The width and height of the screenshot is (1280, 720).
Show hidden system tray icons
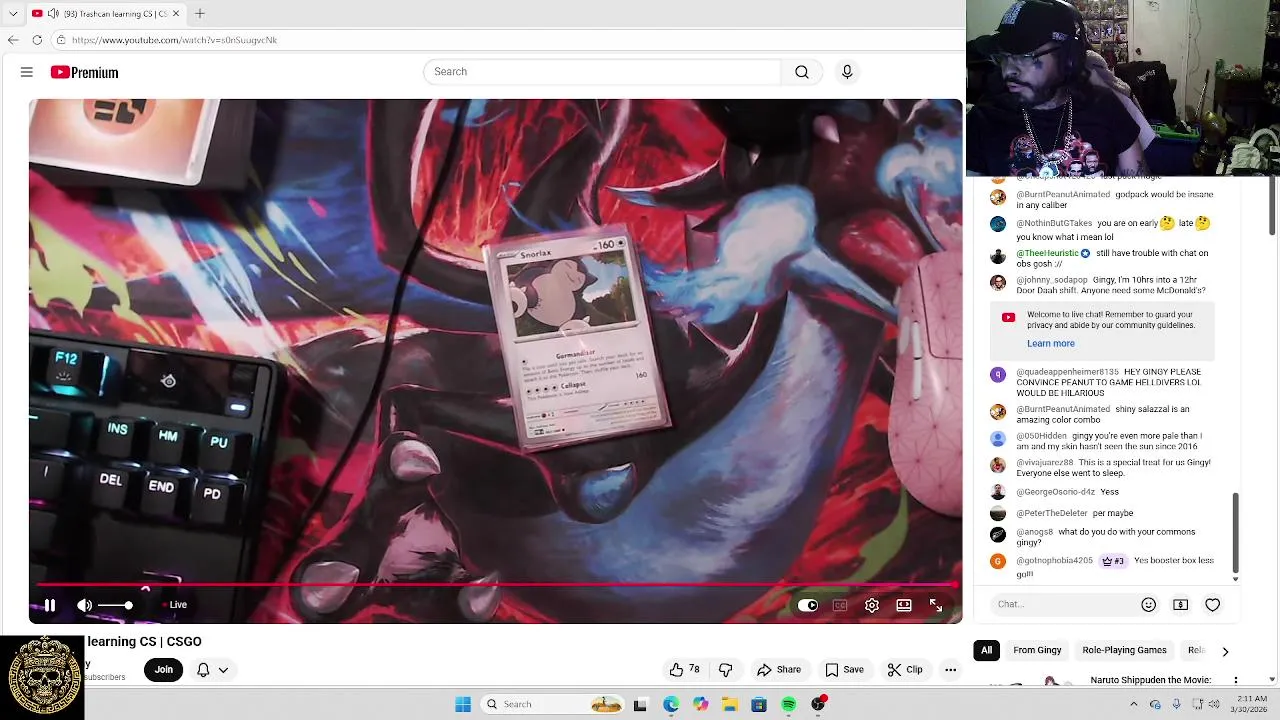click(1133, 704)
